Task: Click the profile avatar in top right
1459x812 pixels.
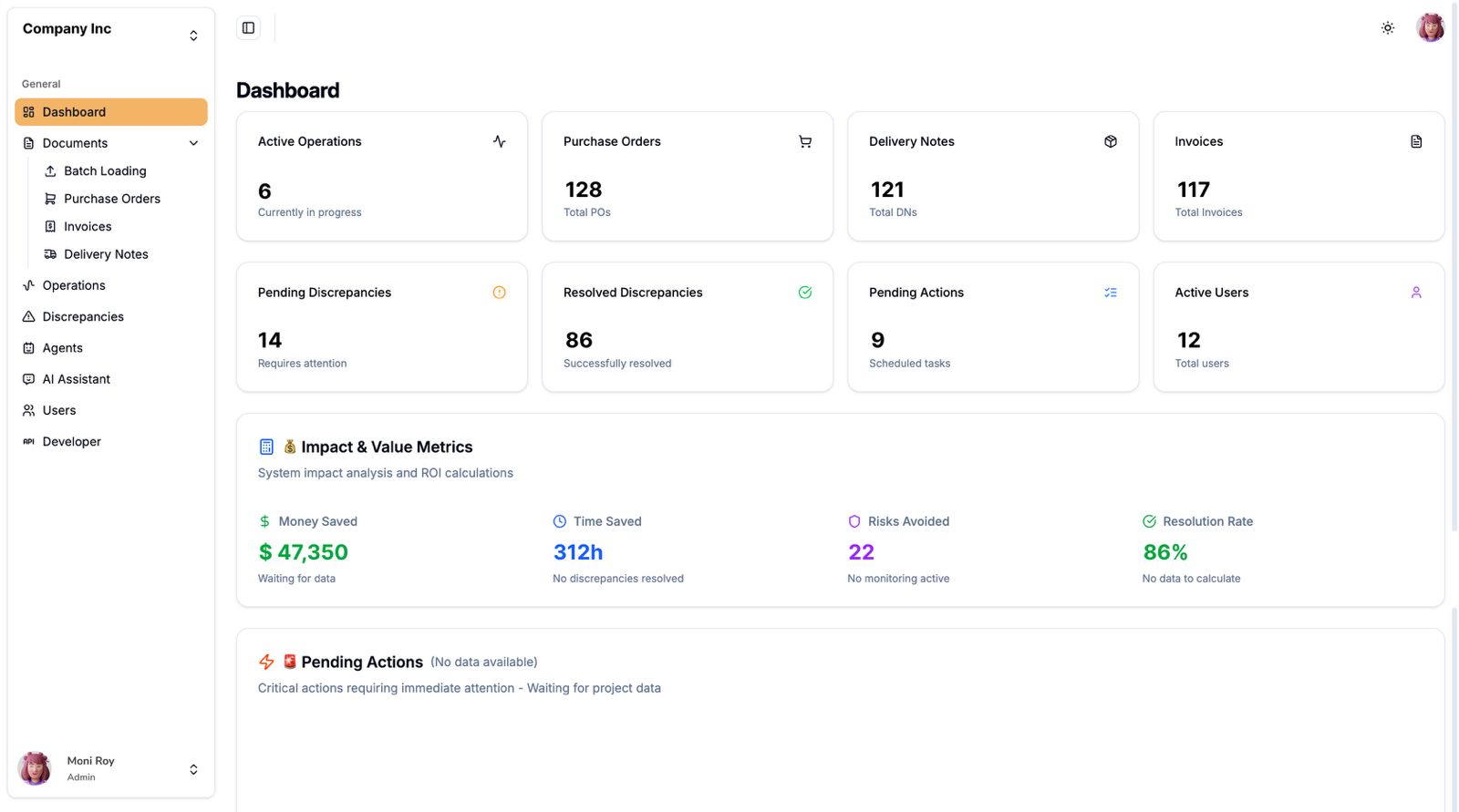Action: (1429, 28)
